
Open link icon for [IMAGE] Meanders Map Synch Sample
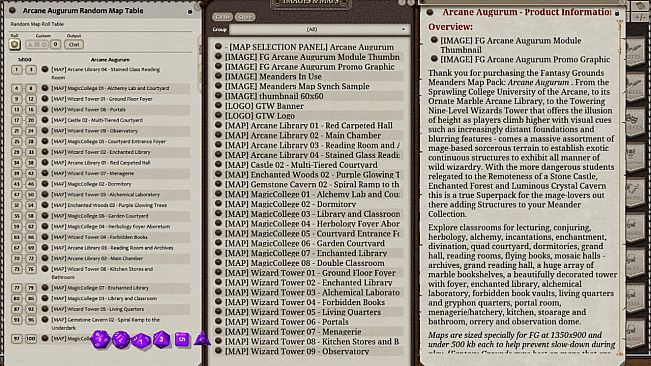(218, 86)
